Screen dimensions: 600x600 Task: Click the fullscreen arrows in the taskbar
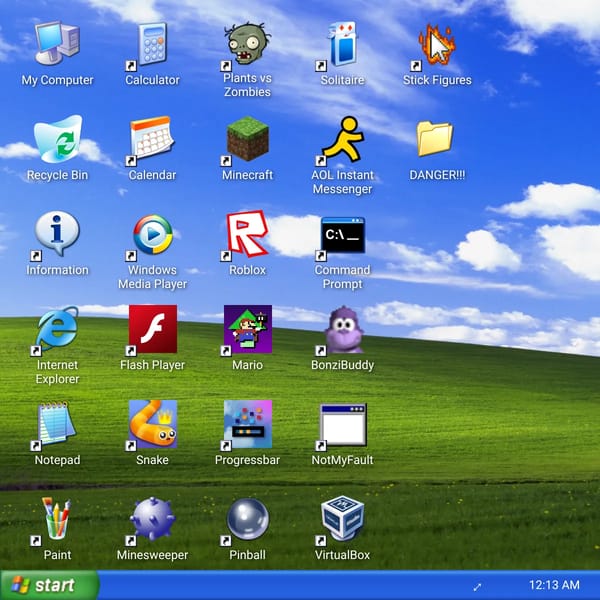(477, 586)
